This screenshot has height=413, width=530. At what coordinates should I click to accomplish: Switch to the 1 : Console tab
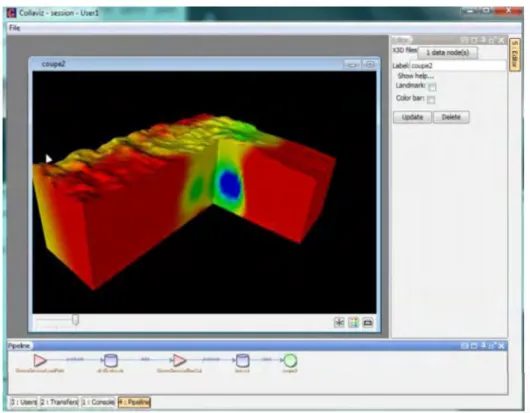click(x=98, y=402)
